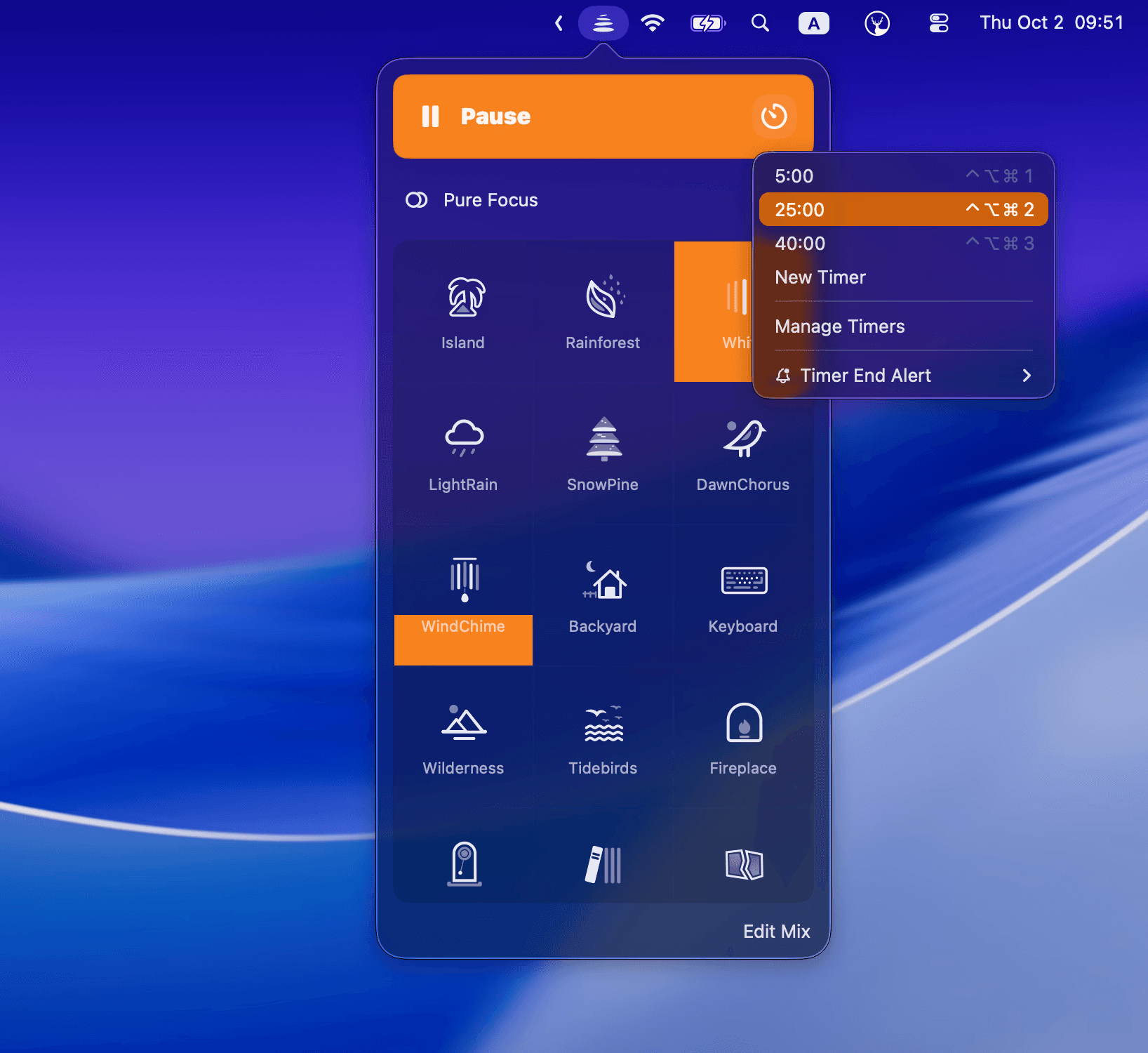Open Spotlight search in menu bar
Image resolution: width=1148 pixels, height=1053 pixels.
[760, 23]
